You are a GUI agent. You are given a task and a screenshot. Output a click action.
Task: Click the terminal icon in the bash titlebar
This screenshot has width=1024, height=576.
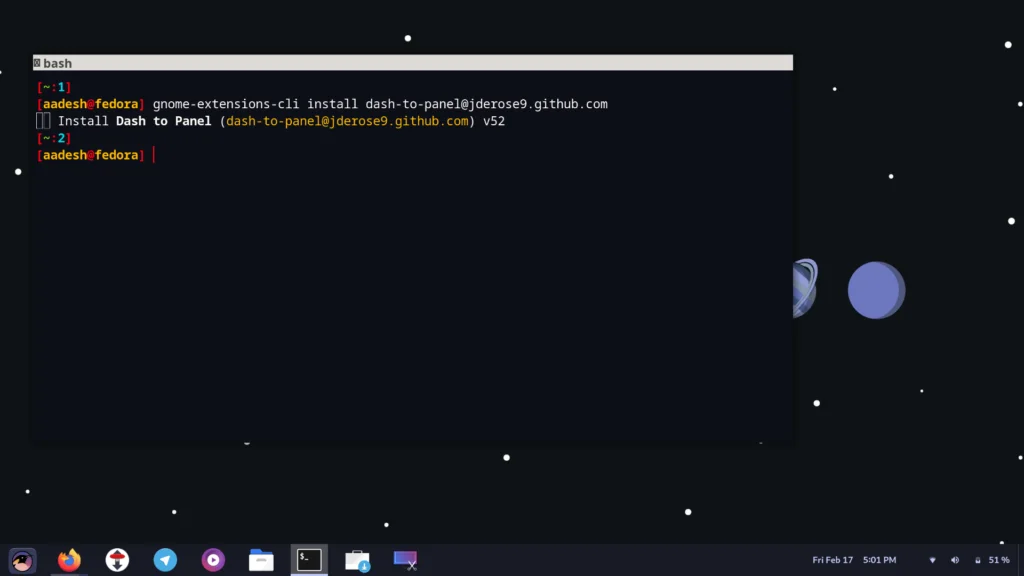[39, 62]
